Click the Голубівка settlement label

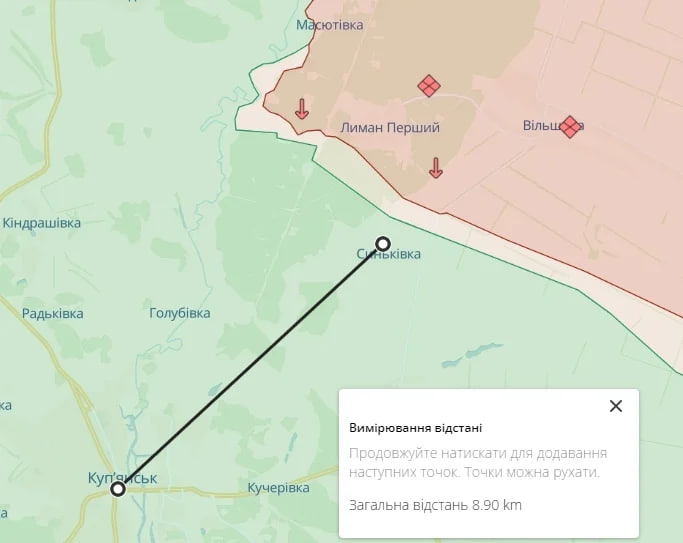pyautogui.click(x=180, y=313)
